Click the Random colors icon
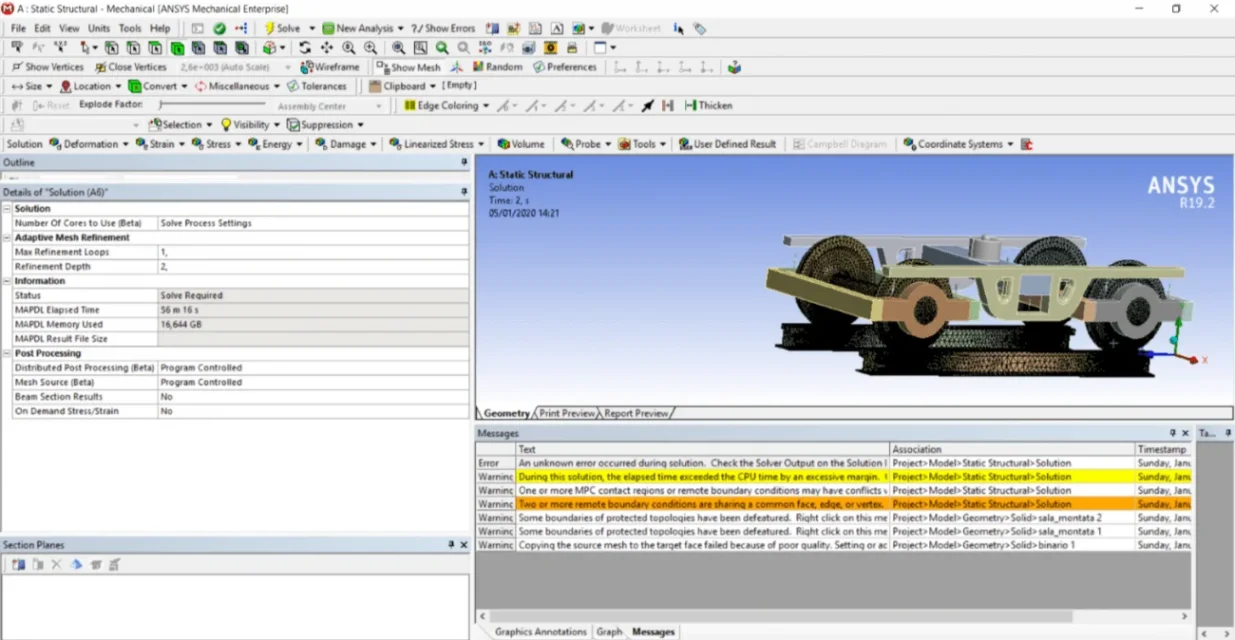 tap(478, 67)
